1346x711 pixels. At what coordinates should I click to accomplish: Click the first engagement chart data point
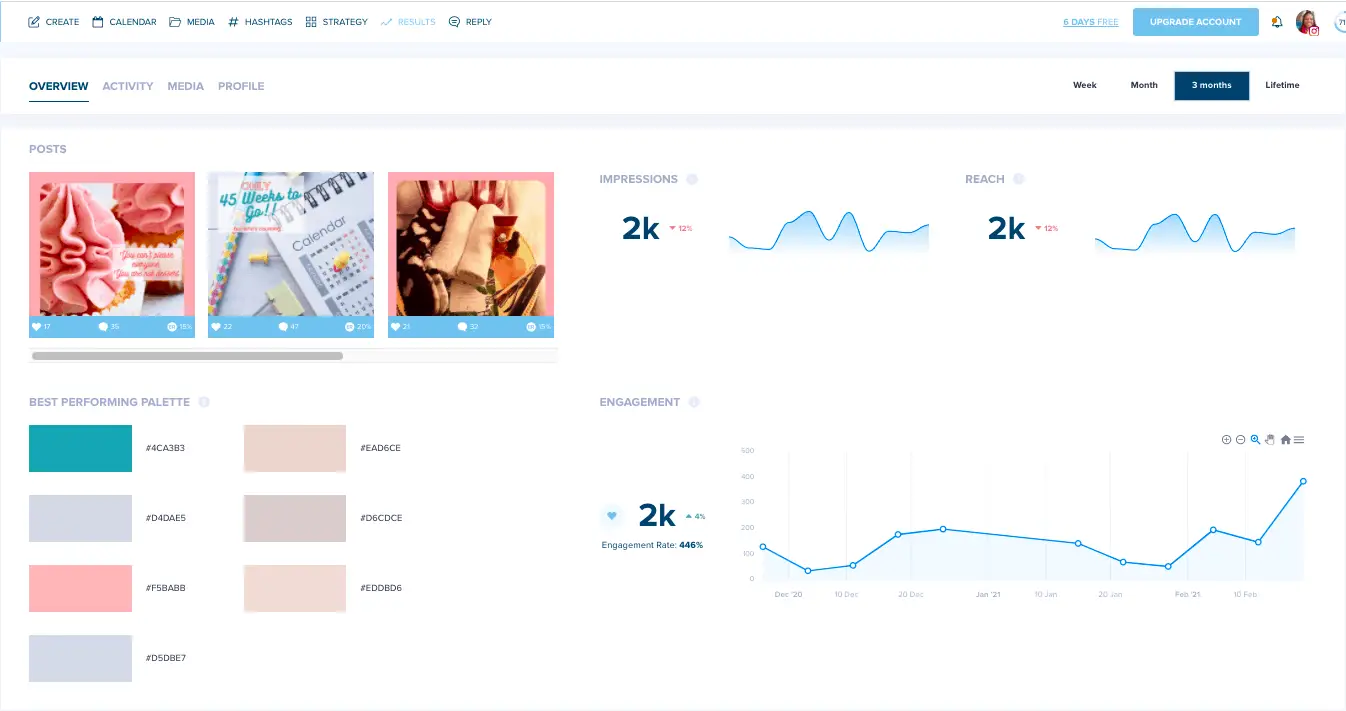coord(763,547)
